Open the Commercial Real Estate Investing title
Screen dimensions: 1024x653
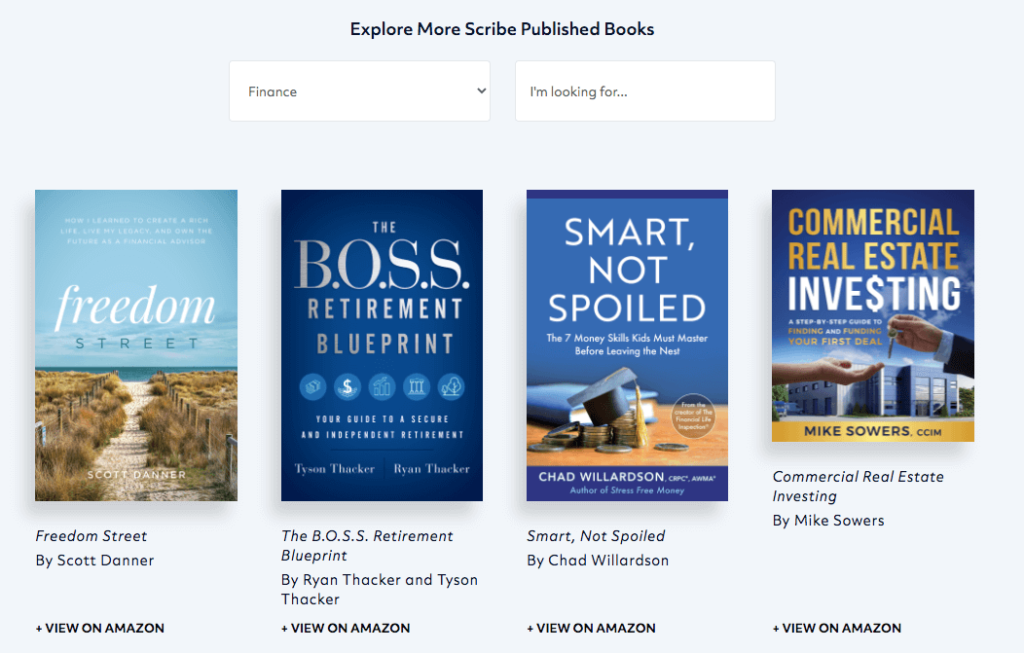858,486
